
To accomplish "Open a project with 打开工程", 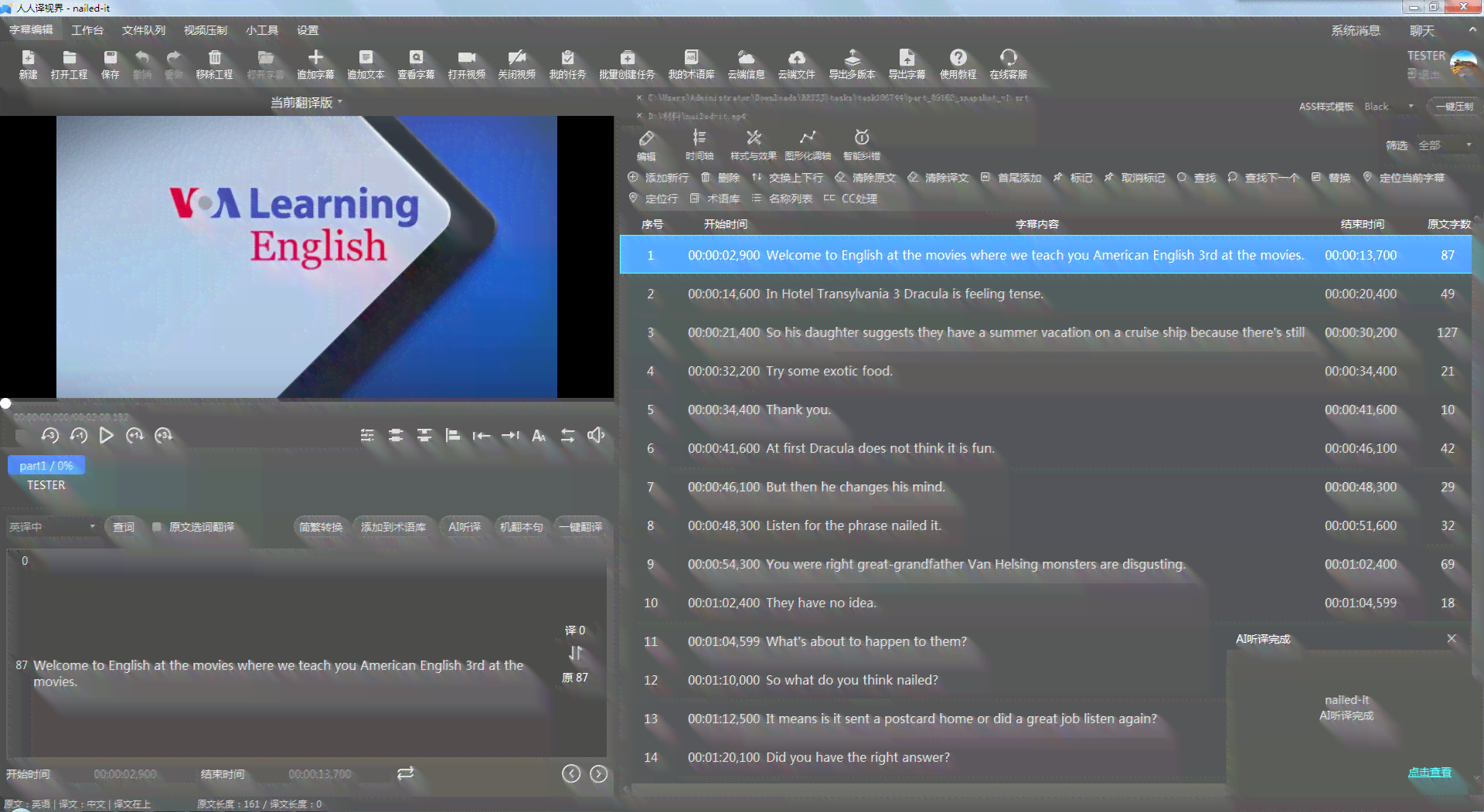I will pyautogui.click(x=69, y=64).
